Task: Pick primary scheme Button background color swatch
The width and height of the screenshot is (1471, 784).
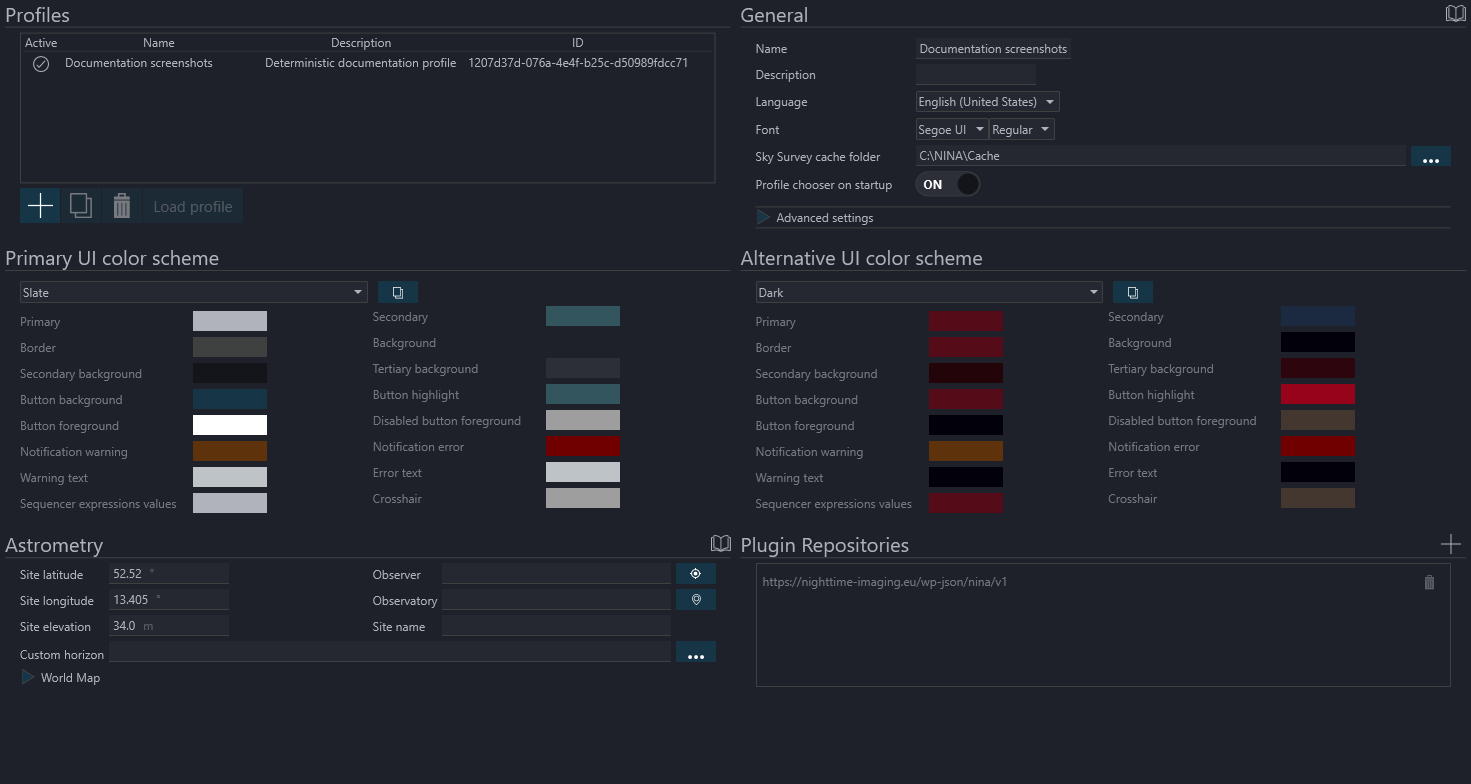Action: pyautogui.click(x=230, y=399)
